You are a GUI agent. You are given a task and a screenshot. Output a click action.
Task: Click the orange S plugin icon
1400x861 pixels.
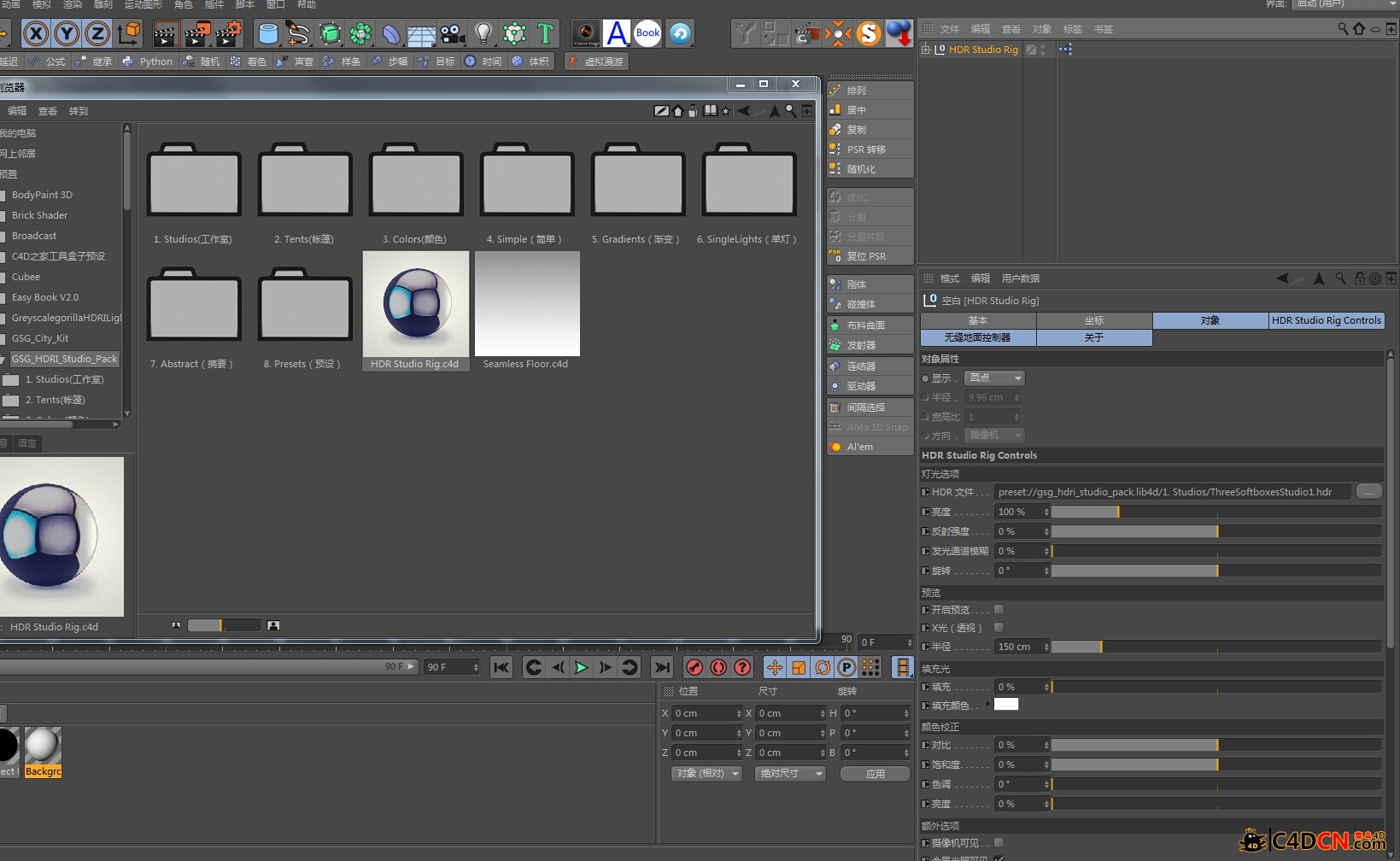click(868, 33)
